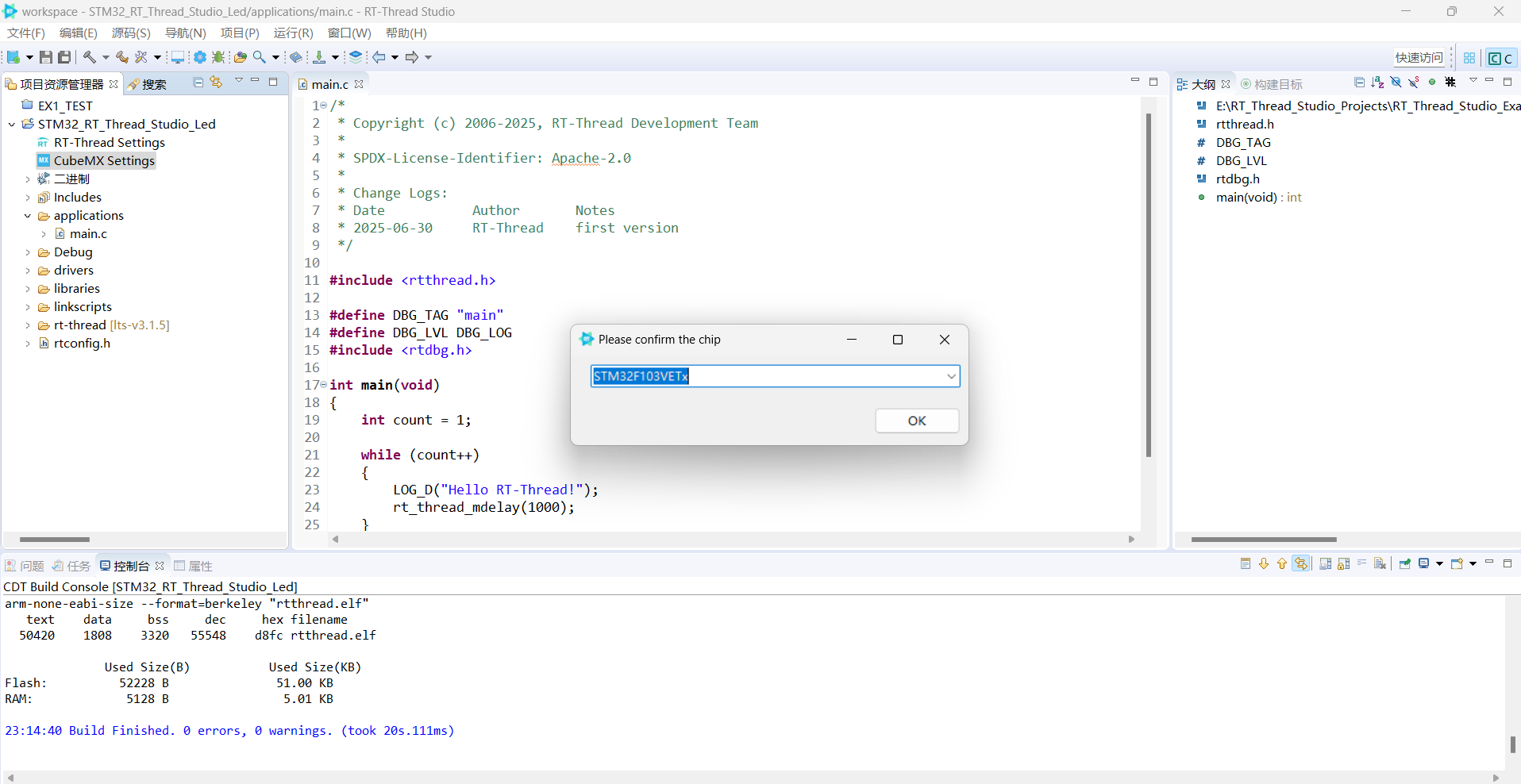Toggle Link with Editor in project explorer
This screenshot has height=784, width=1521.
216,83
